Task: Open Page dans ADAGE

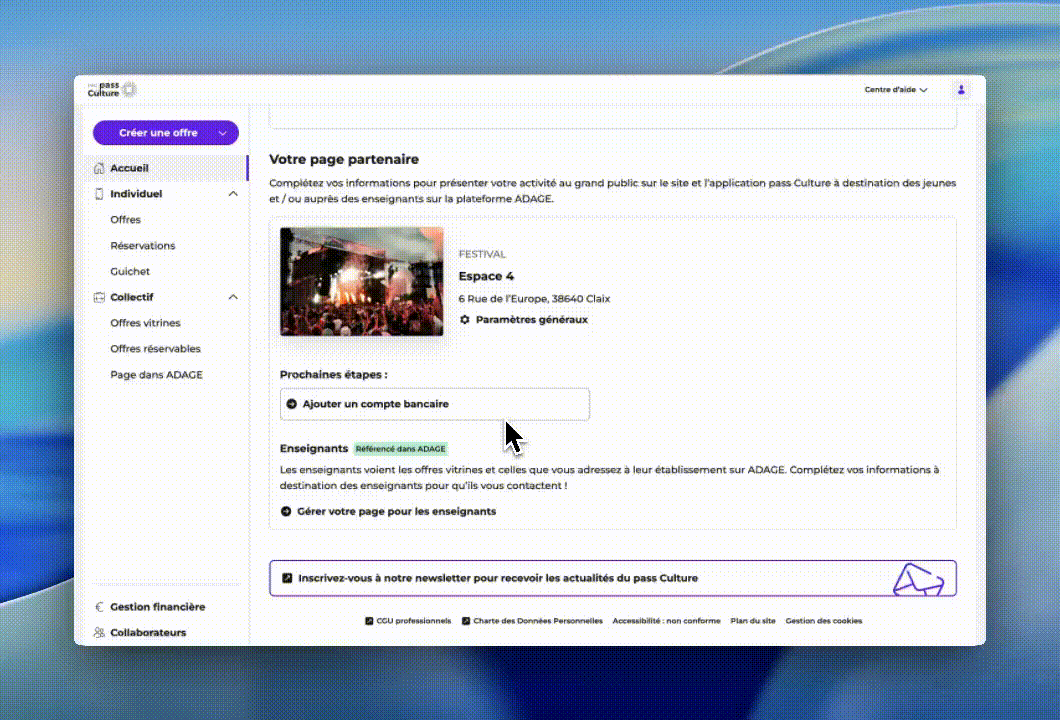Action: (x=156, y=375)
